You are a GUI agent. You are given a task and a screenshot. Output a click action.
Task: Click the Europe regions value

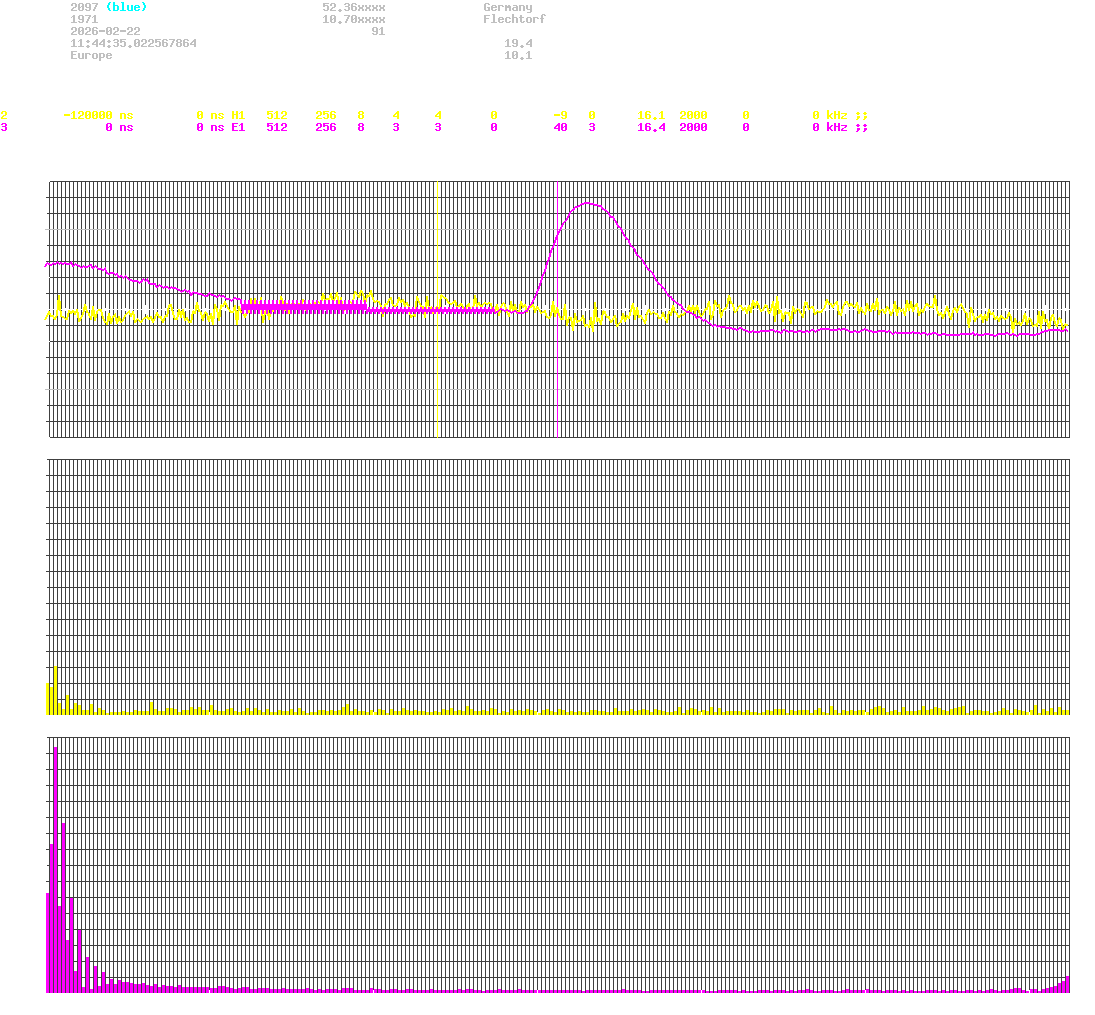tap(90, 54)
